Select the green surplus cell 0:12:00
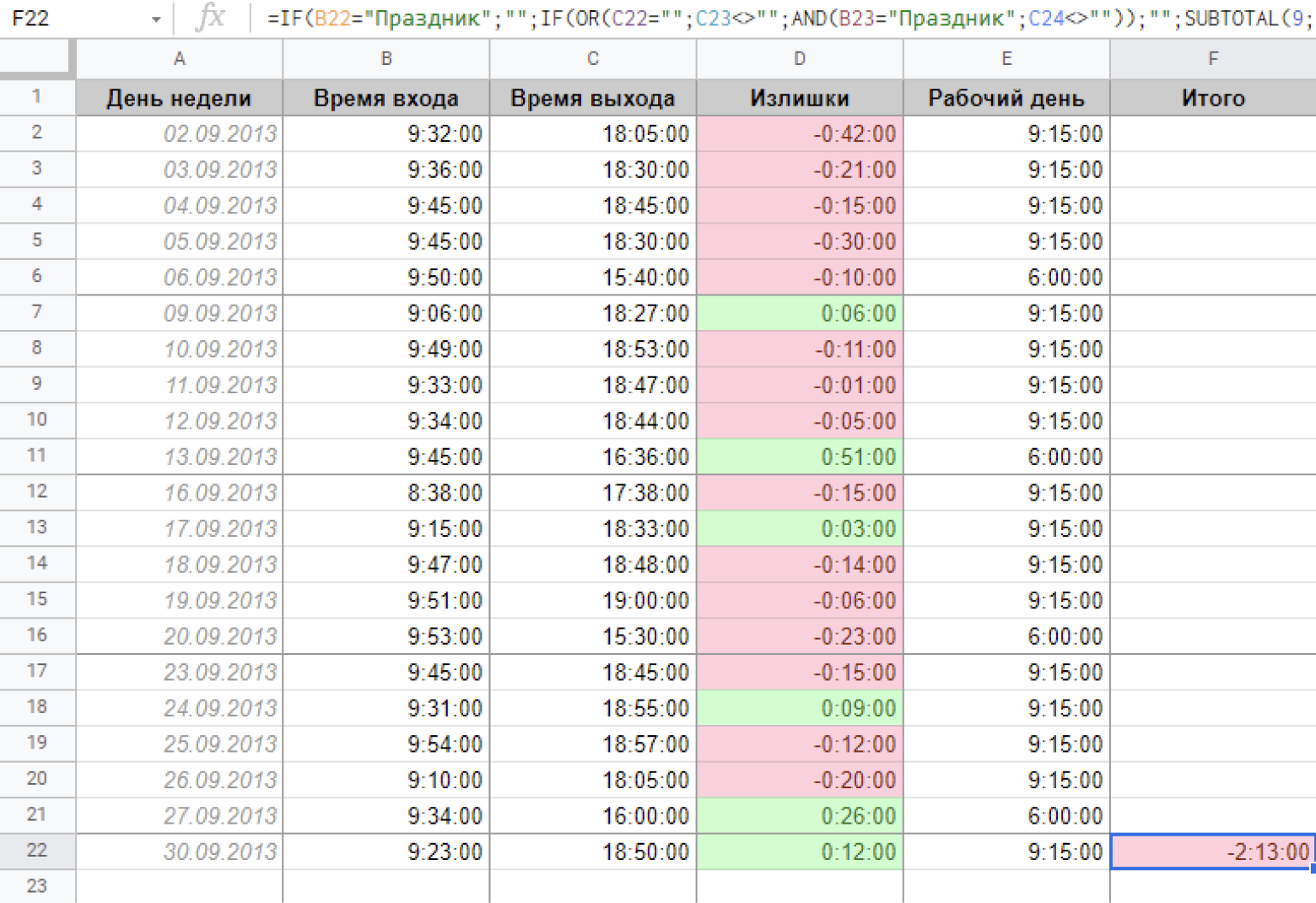This screenshot has width=1316, height=903. coord(800,852)
